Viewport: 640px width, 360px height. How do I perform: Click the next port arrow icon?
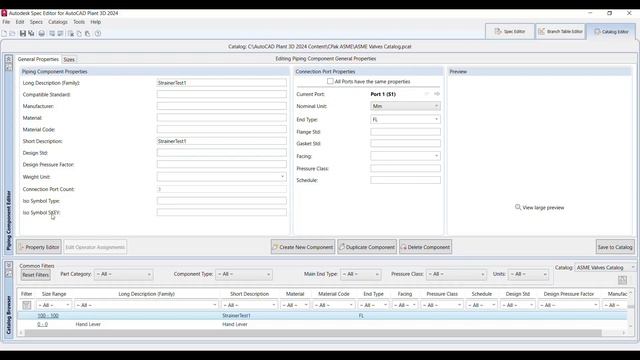tap(437, 94)
